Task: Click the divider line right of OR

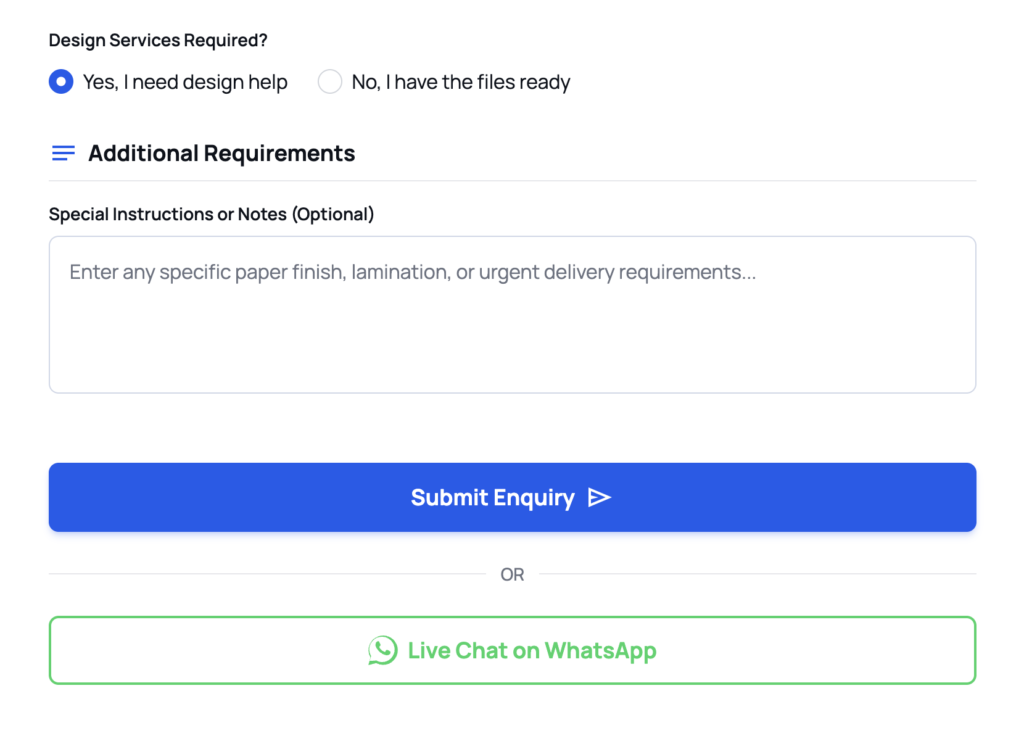Action: click(757, 574)
